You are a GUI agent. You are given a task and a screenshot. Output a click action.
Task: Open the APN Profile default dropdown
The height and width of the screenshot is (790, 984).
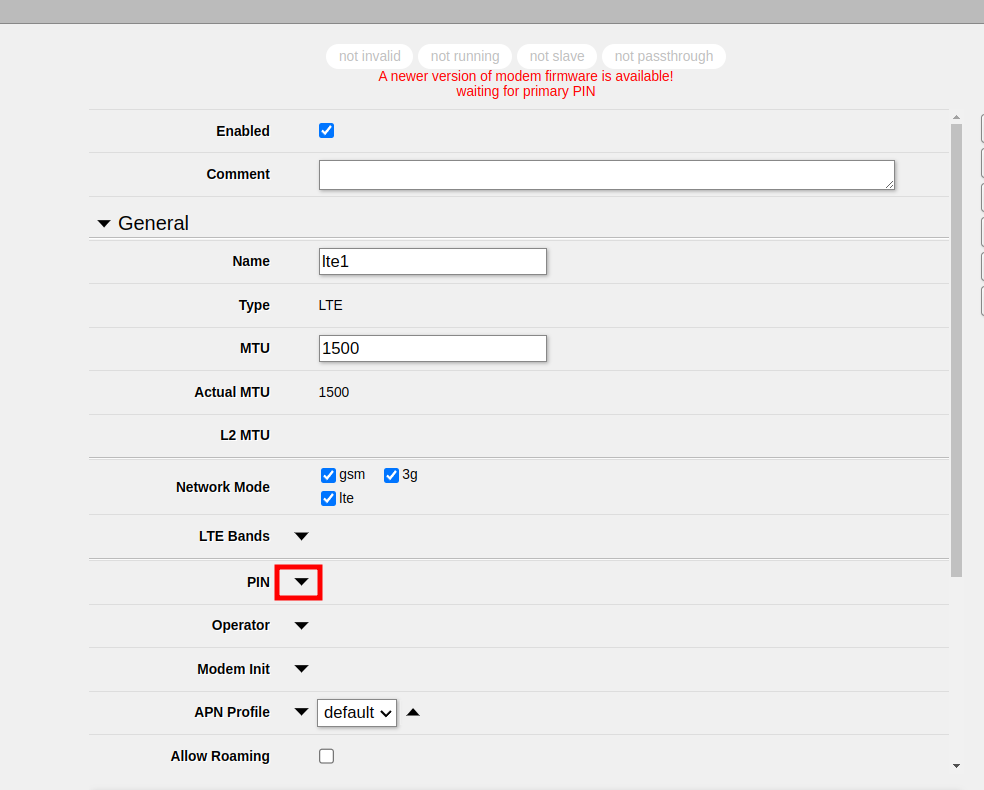click(x=357, y=713)
